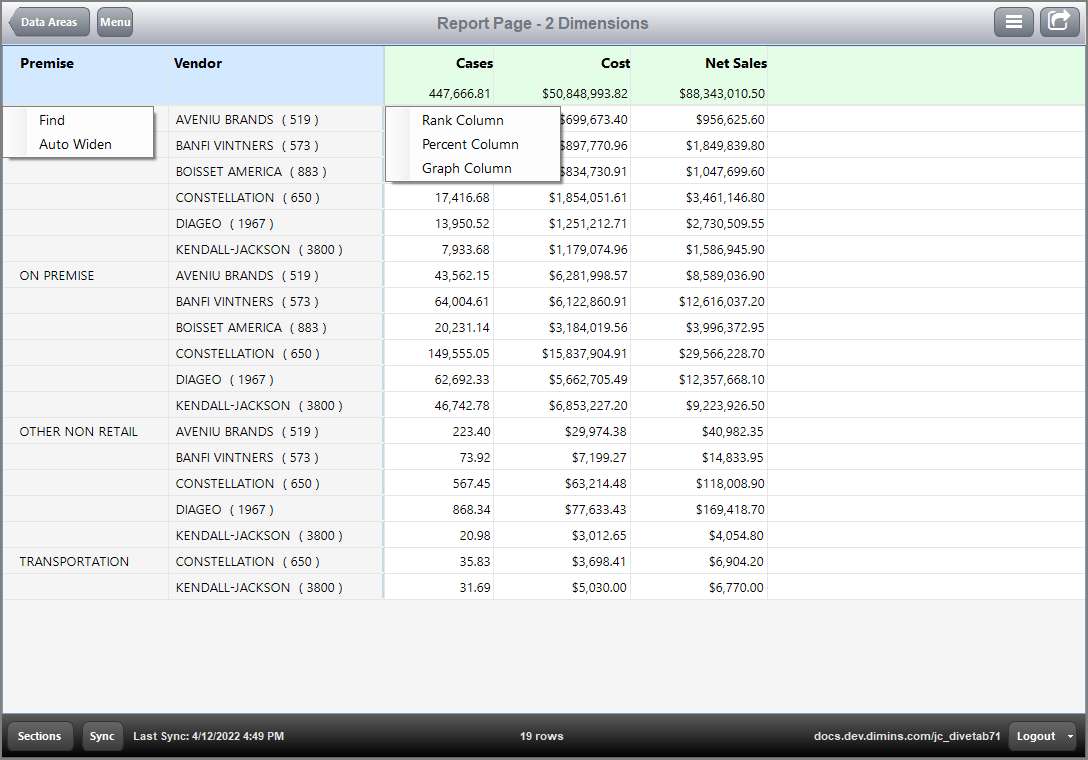Open the Sections panel

pyautogui.click(x=39, y=736)
